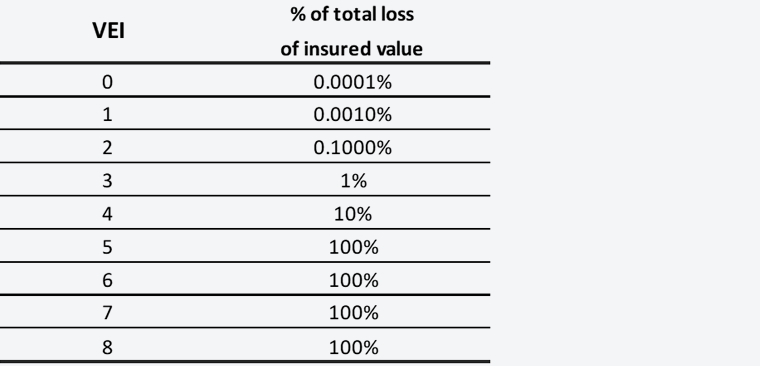Select the 10% loss cell
The width and height of the screenshot is (760, 366).
tap(353, 214)
